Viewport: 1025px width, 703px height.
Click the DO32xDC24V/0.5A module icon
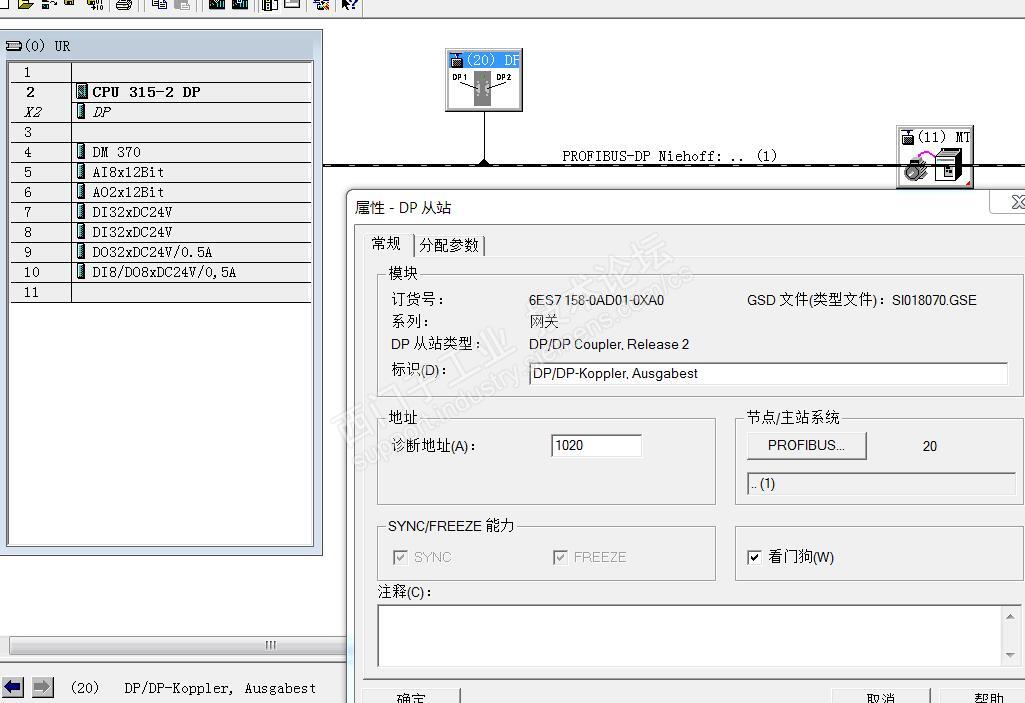tap(81, 252)
